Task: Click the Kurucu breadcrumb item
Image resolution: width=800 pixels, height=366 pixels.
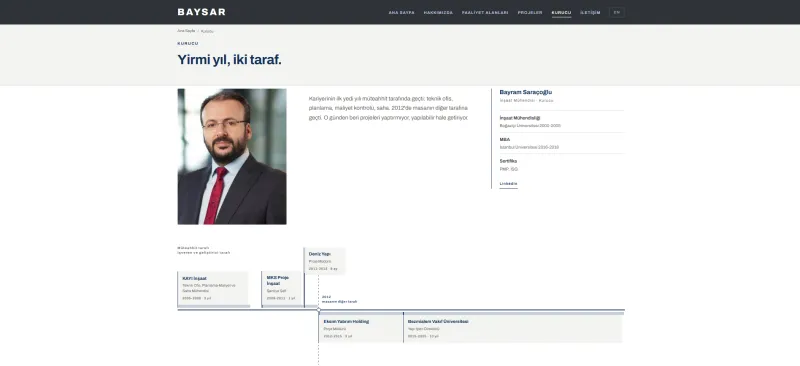Action: [x=207, y=31]
